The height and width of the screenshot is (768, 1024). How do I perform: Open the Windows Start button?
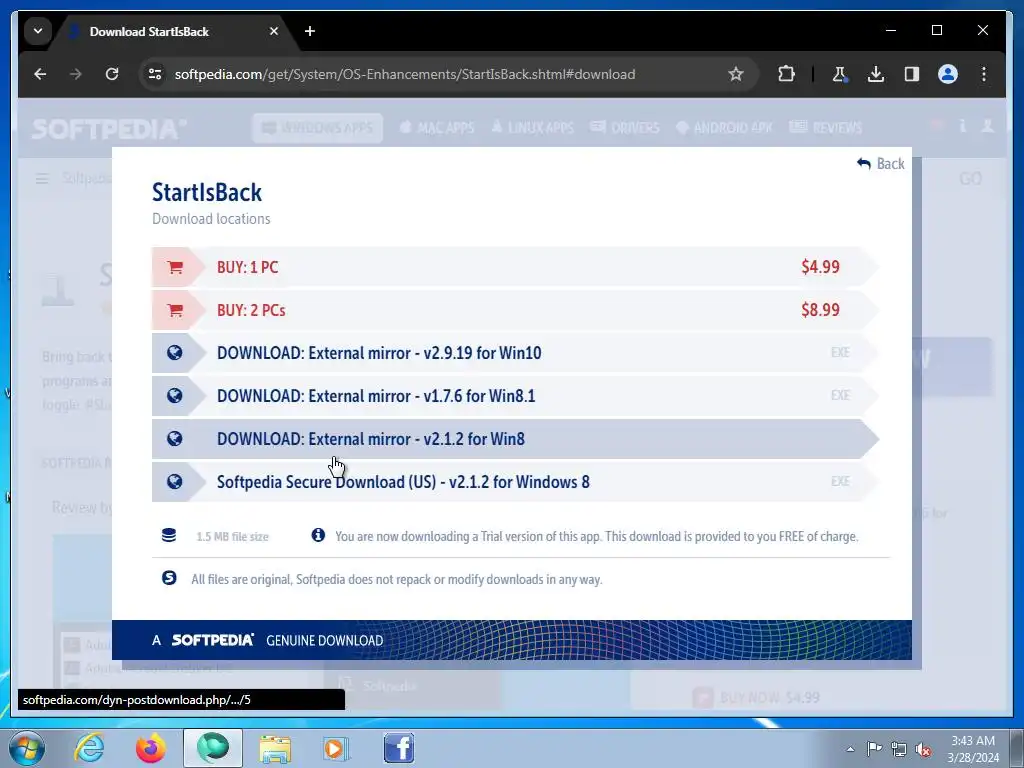pyautogui.click(x=27, y=748)
